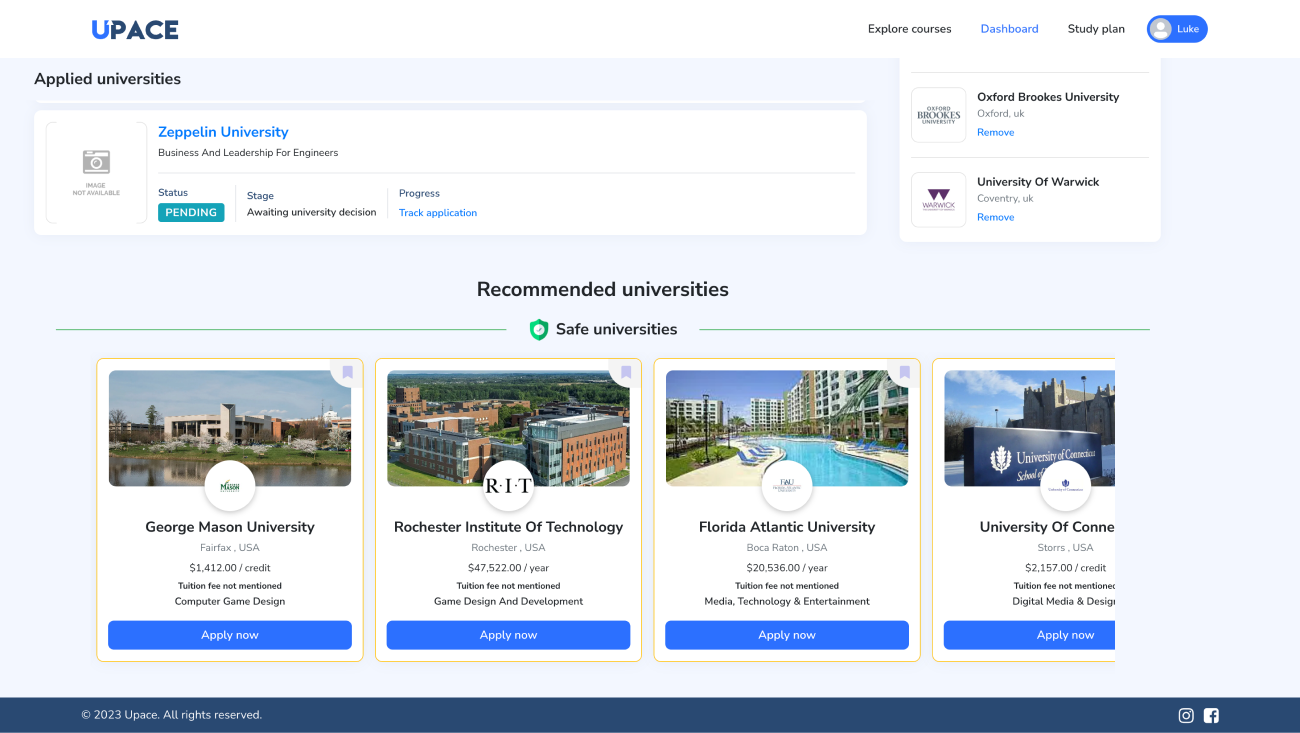Bookmark Rochester Institute Of Technology card
The width and height of the screenshot is (1300, 733).
(626, 373)
